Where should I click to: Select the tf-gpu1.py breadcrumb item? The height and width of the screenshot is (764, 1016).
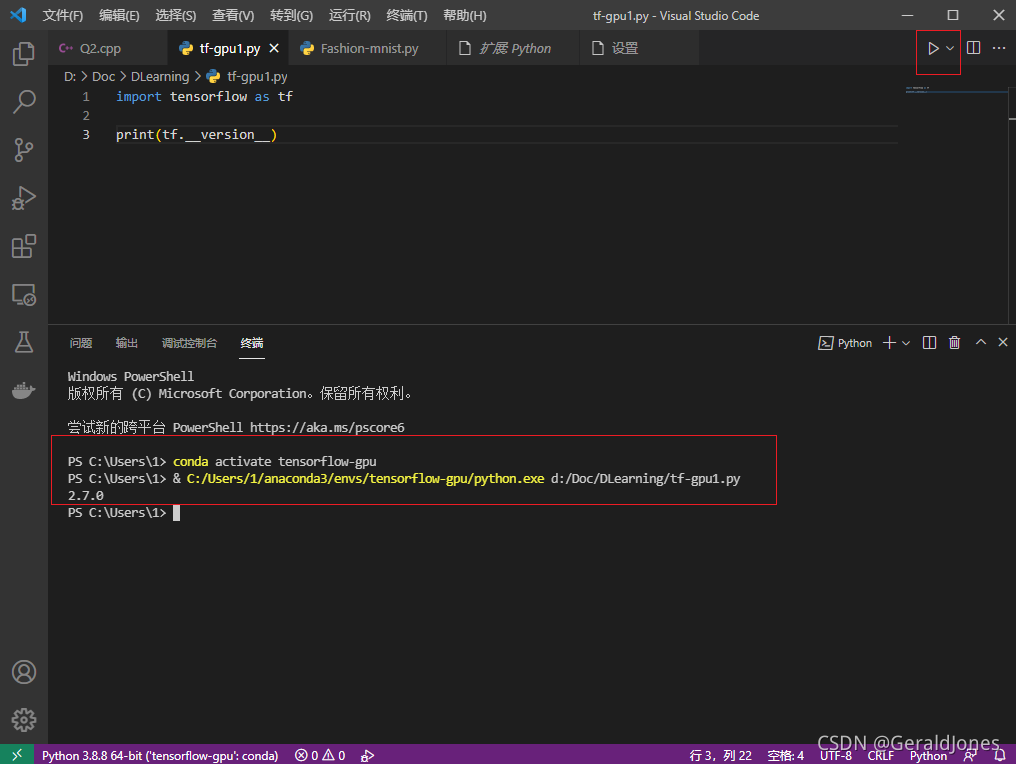[x=248, y=76]
